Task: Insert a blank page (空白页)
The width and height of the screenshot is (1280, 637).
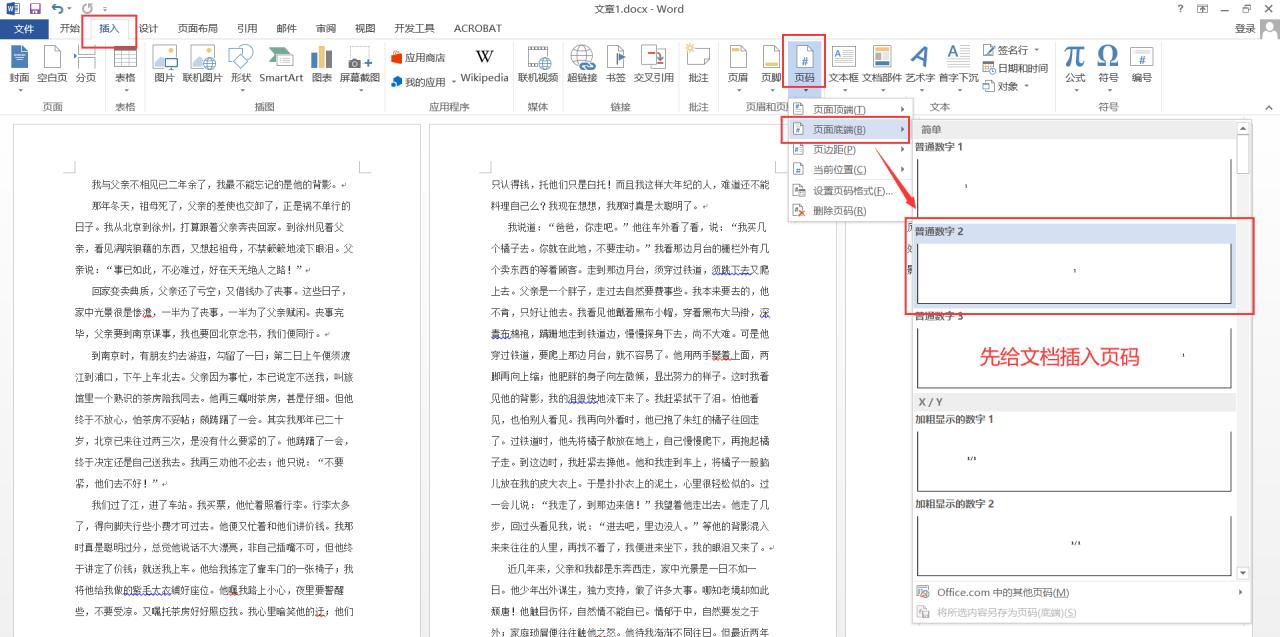Action: [x=52, y=66]
